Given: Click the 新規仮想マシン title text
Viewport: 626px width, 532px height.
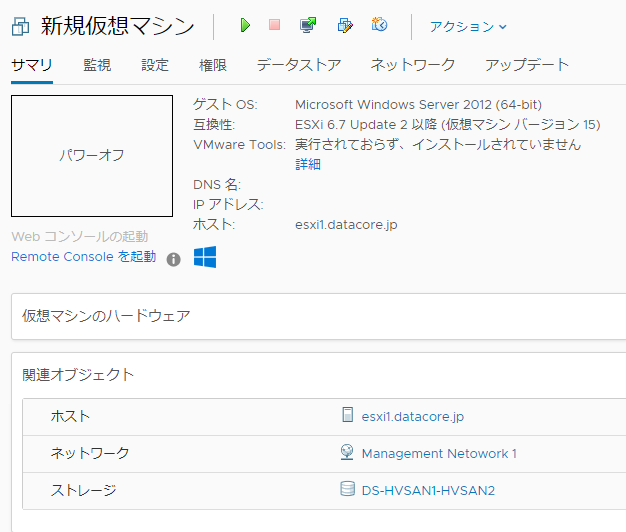Looking at the screenshot, I should click(117, 26).
